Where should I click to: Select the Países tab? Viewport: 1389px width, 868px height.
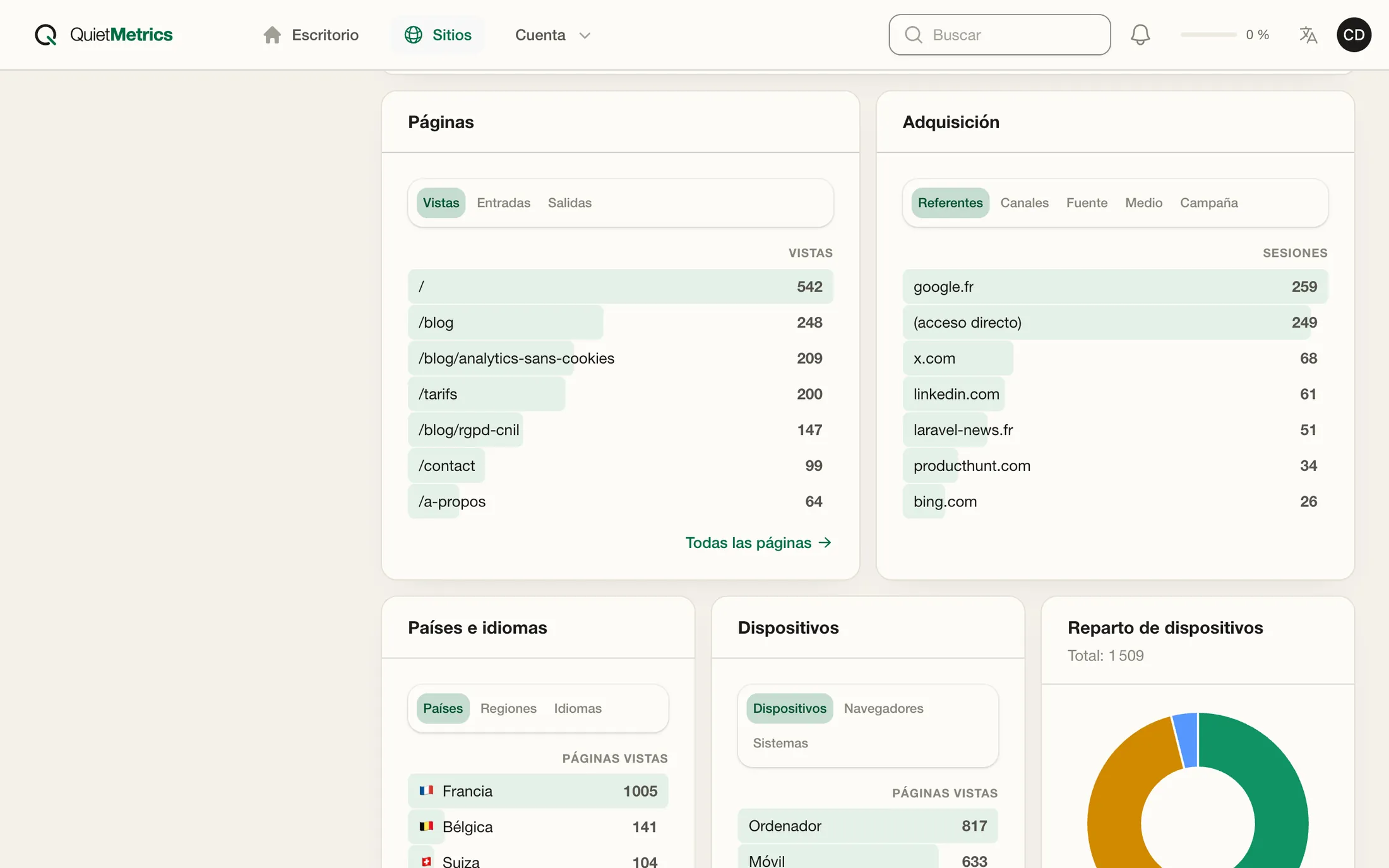[x=443, y=708]
